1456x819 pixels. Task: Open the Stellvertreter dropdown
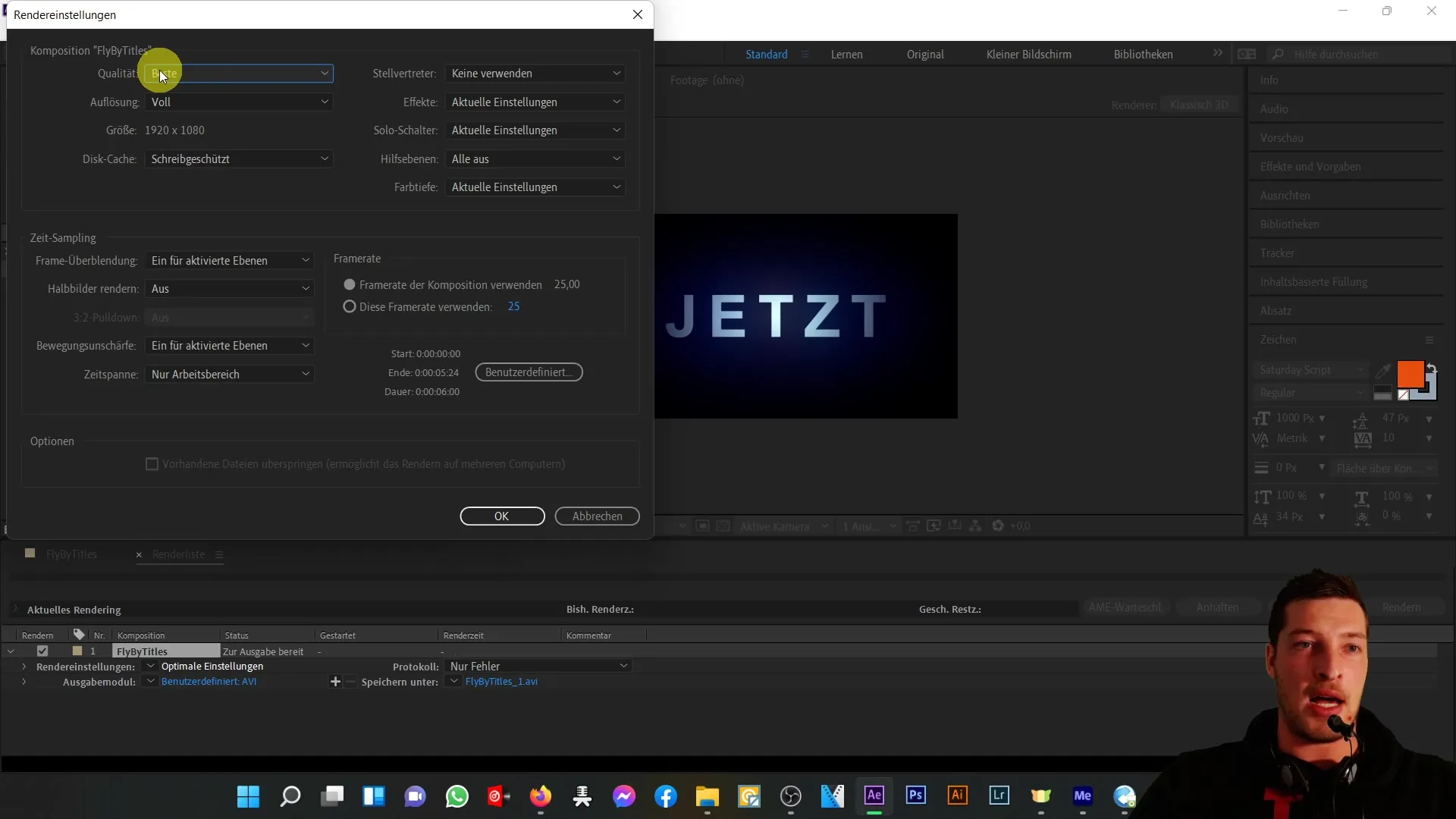(535, 74)
